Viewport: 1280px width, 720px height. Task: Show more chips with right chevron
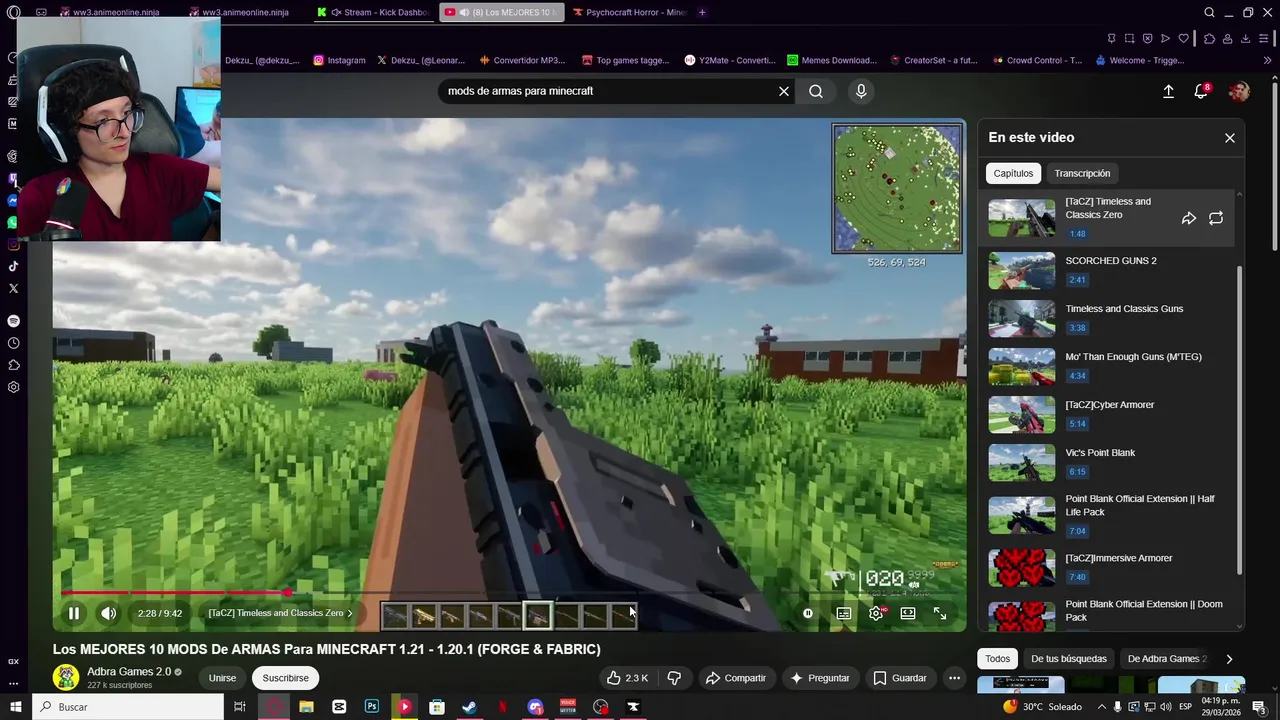coord(1229,659)
